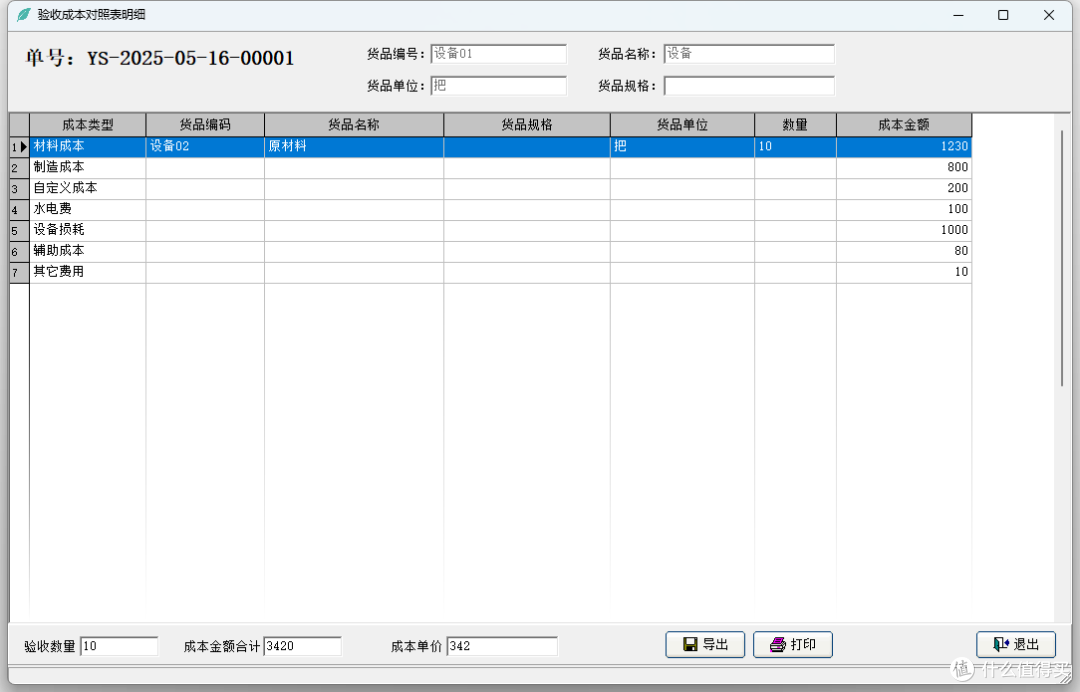Viewport: 1080px width, 692px height.
Task: Click the 设备02 cell in row 1
Action: pos(205,147)
